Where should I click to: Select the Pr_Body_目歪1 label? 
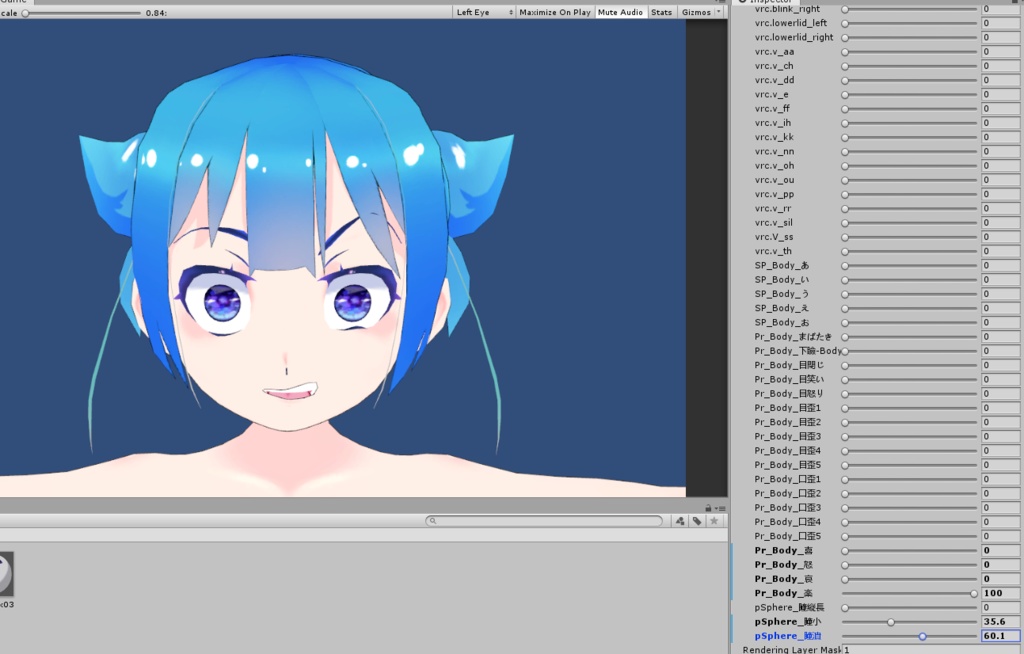tap(788, 408)
